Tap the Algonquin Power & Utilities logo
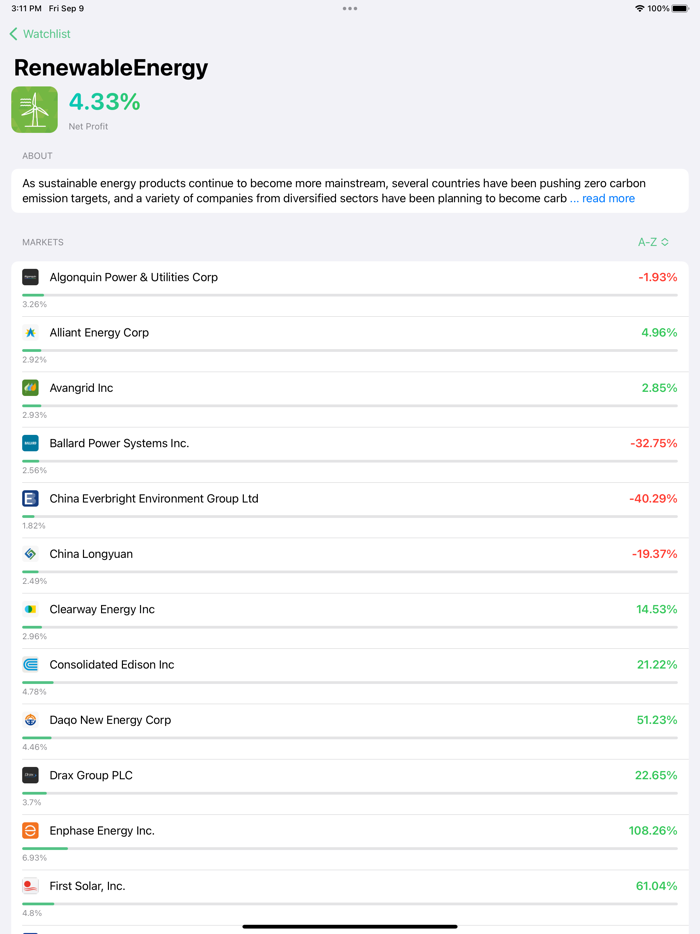 tap(30, 277)
